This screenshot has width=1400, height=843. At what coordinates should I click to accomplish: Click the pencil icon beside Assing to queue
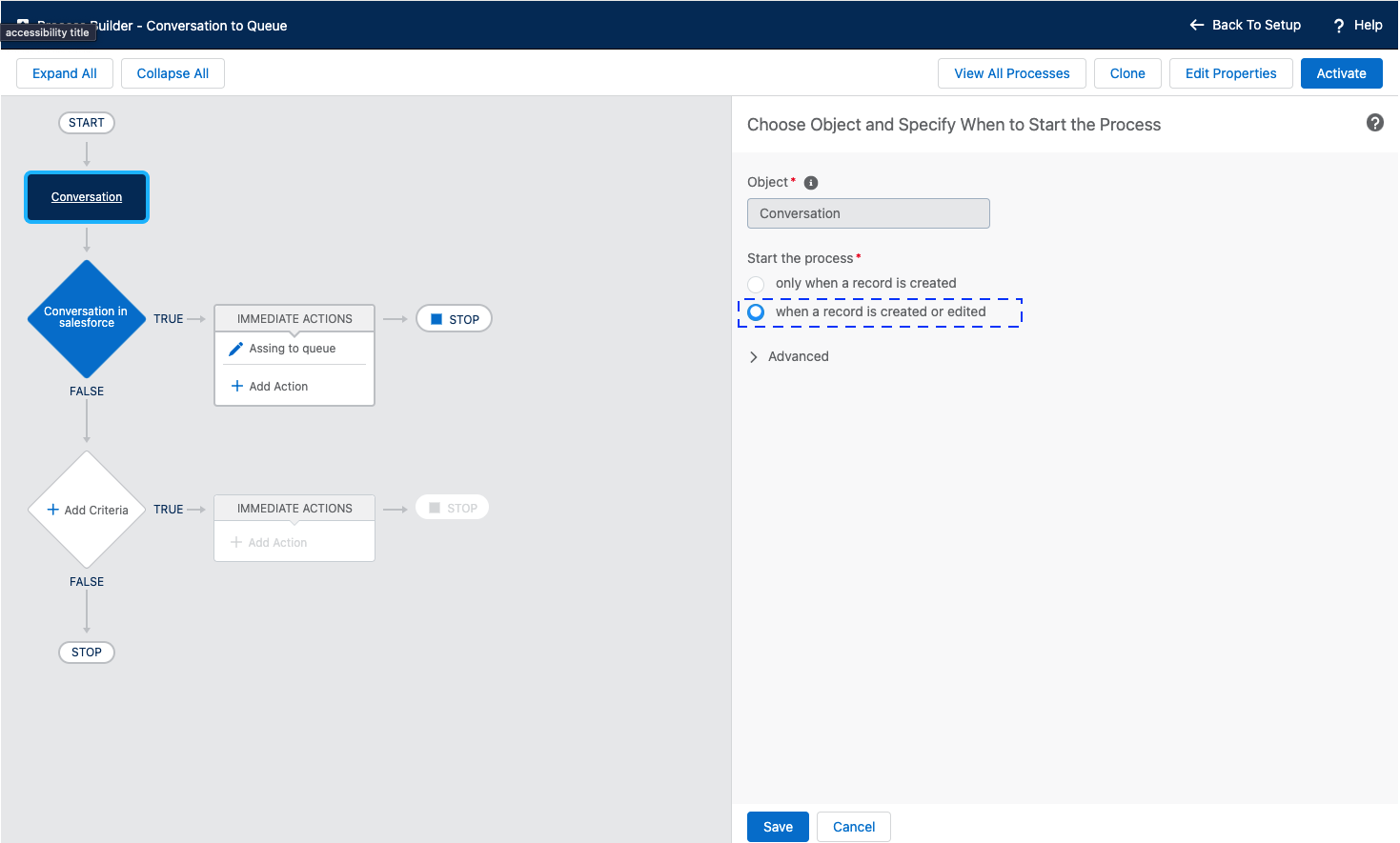236,349
